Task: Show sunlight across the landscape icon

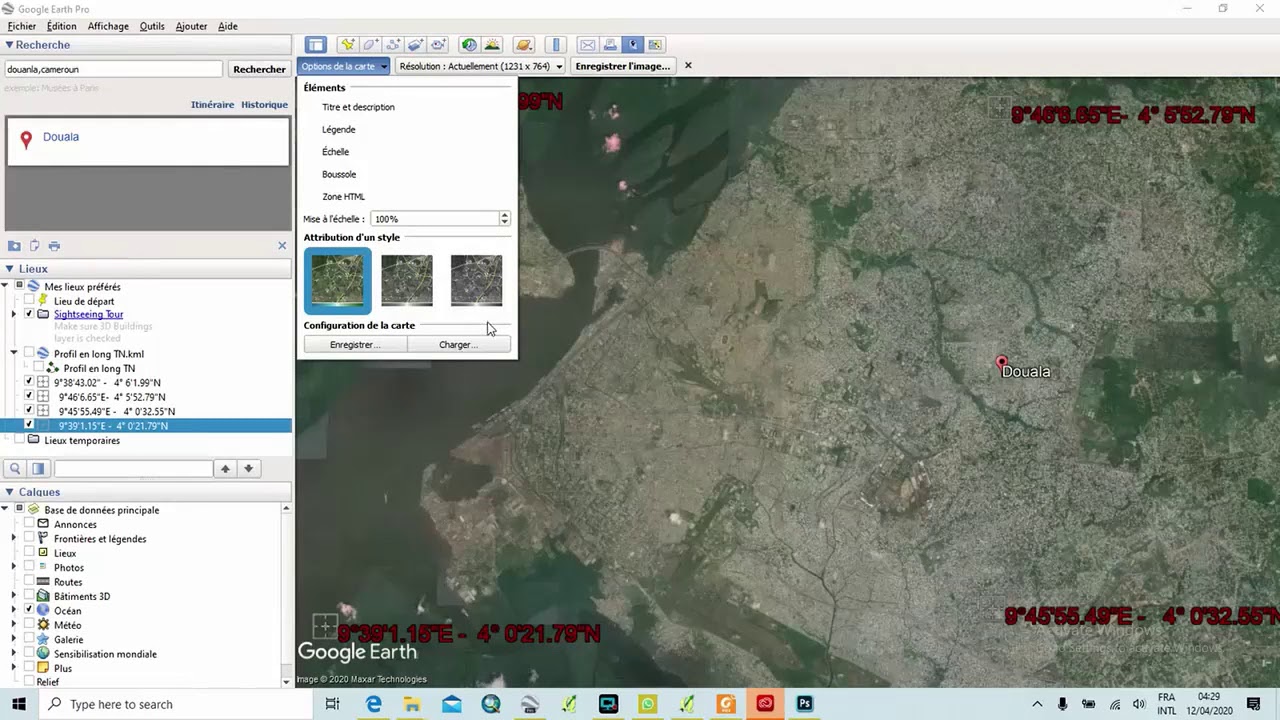Action: 492,45
